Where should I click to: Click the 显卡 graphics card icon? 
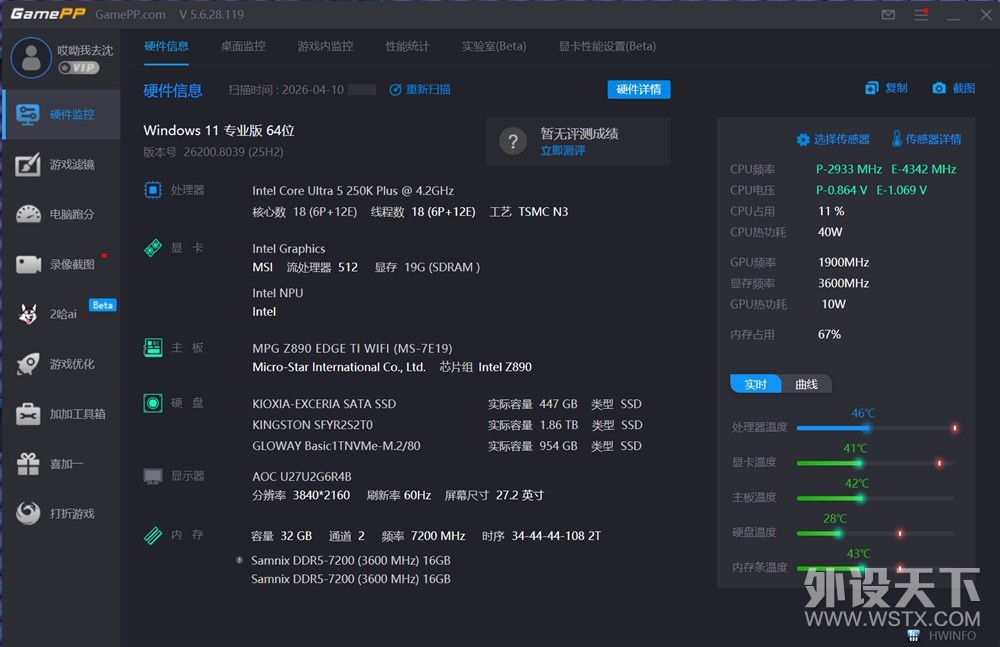coord(152,248)
